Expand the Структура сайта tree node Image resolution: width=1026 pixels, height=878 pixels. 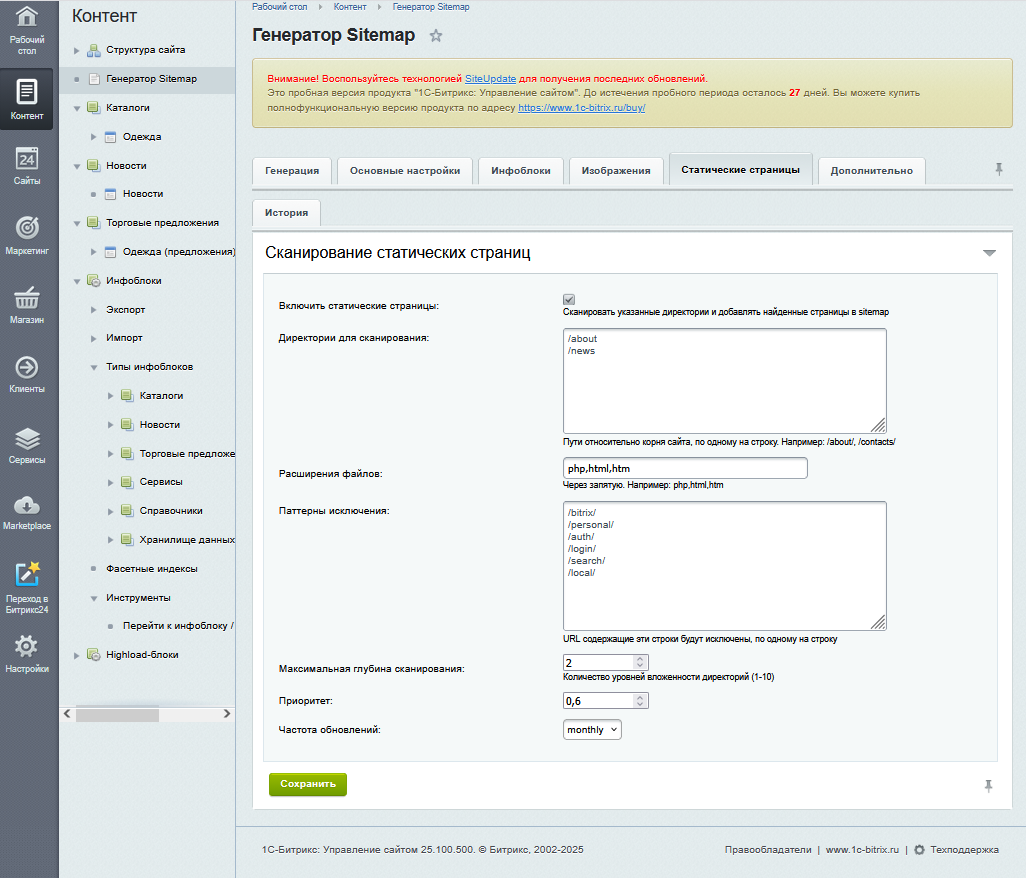[x=77, y=50]
